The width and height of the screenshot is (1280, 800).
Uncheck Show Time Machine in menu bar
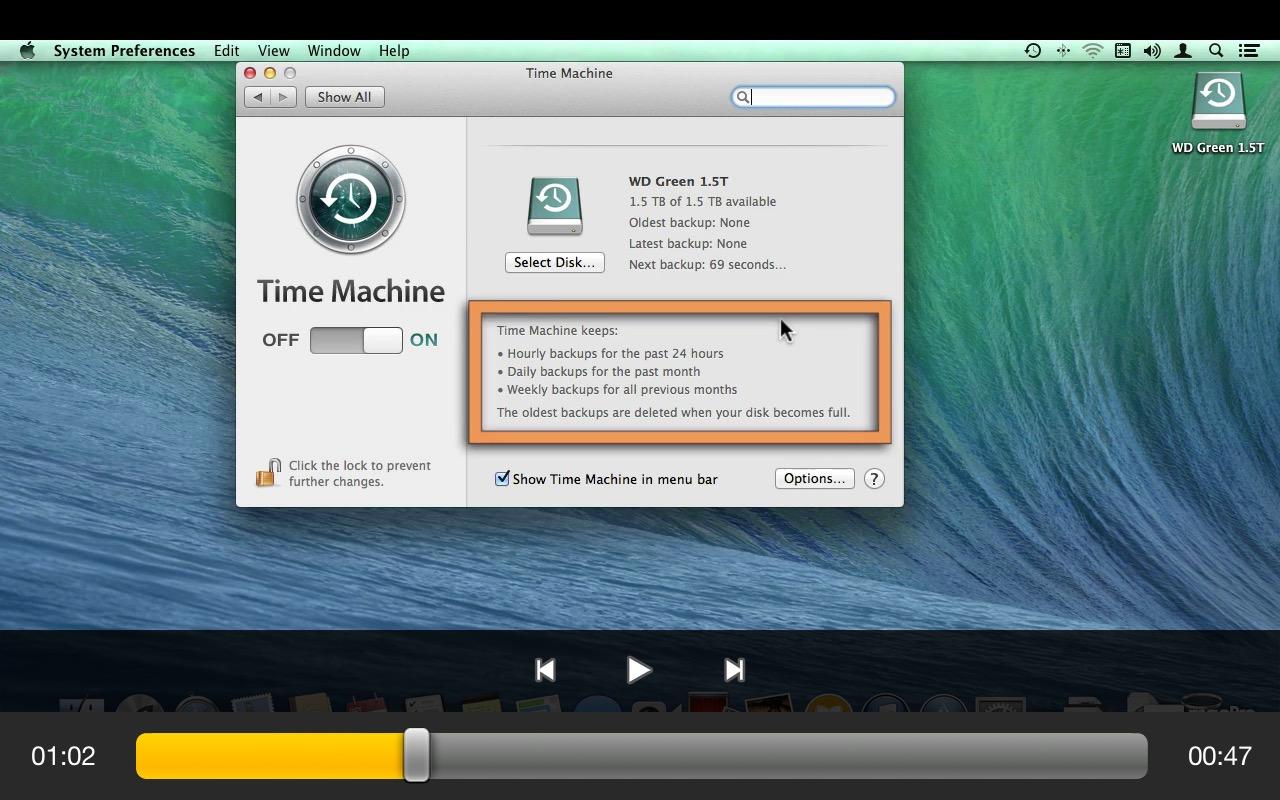click(503, 479)
